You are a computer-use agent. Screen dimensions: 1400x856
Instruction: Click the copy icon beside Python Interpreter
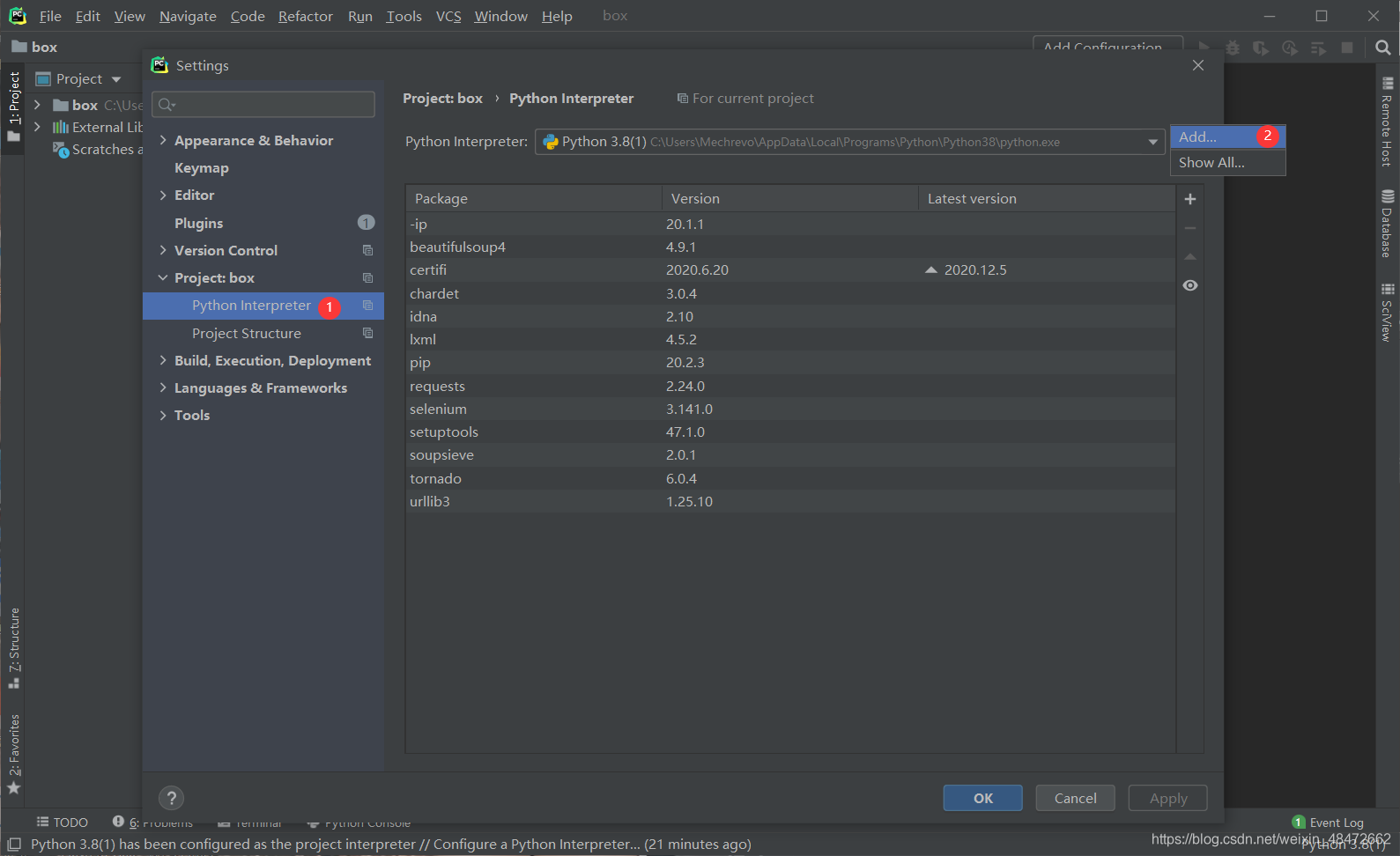[367, 305]
